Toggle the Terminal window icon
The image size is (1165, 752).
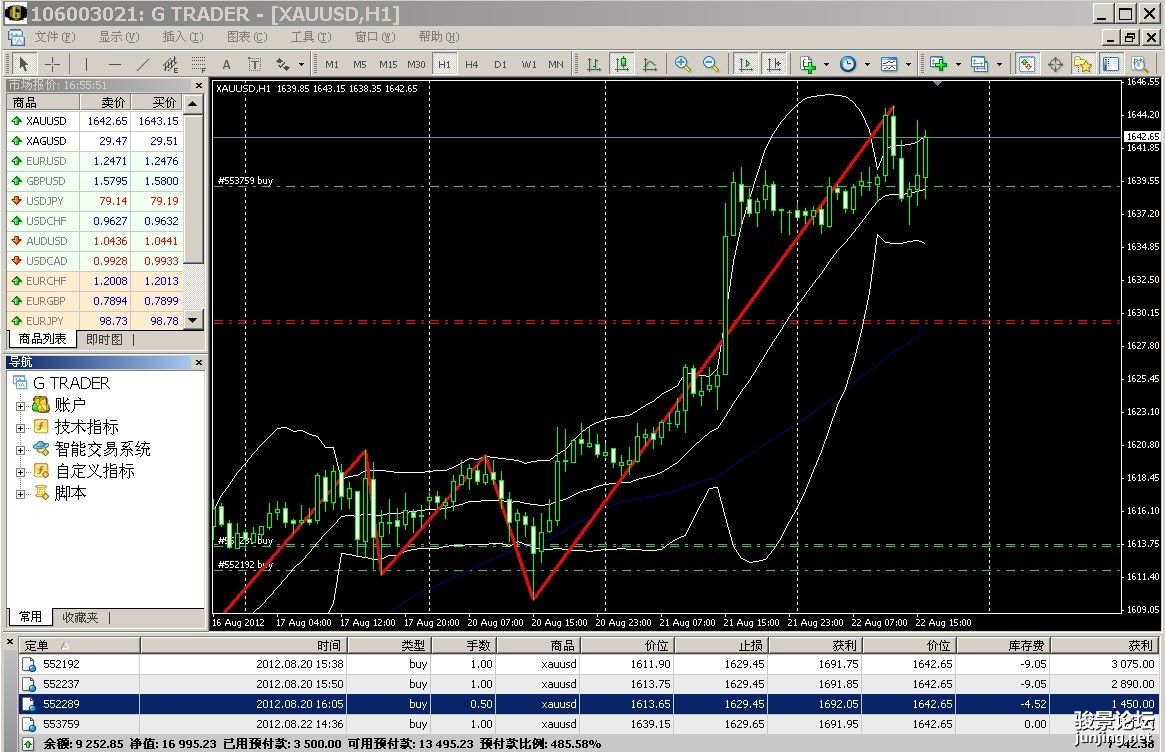point(1112,65)
